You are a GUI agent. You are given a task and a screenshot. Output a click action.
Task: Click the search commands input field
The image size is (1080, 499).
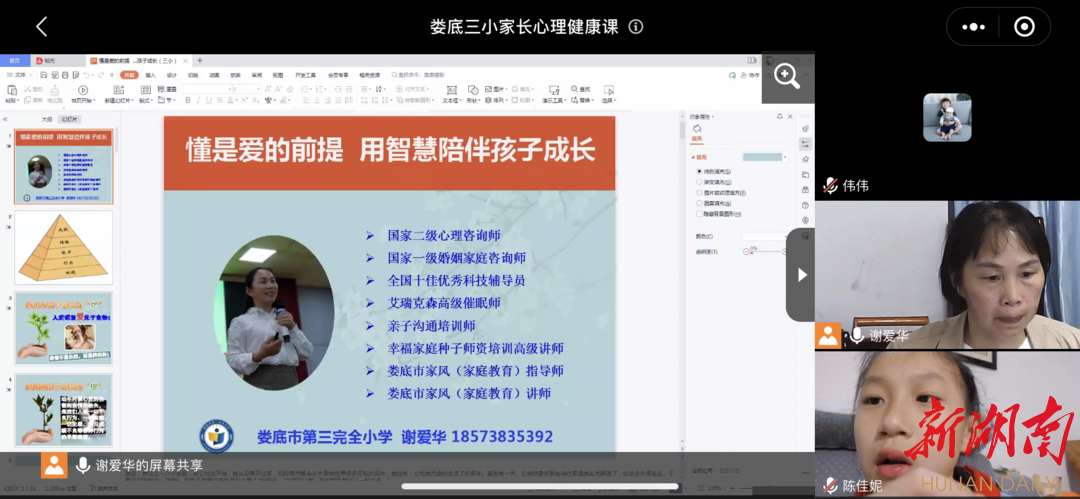(x=418, y=74)
